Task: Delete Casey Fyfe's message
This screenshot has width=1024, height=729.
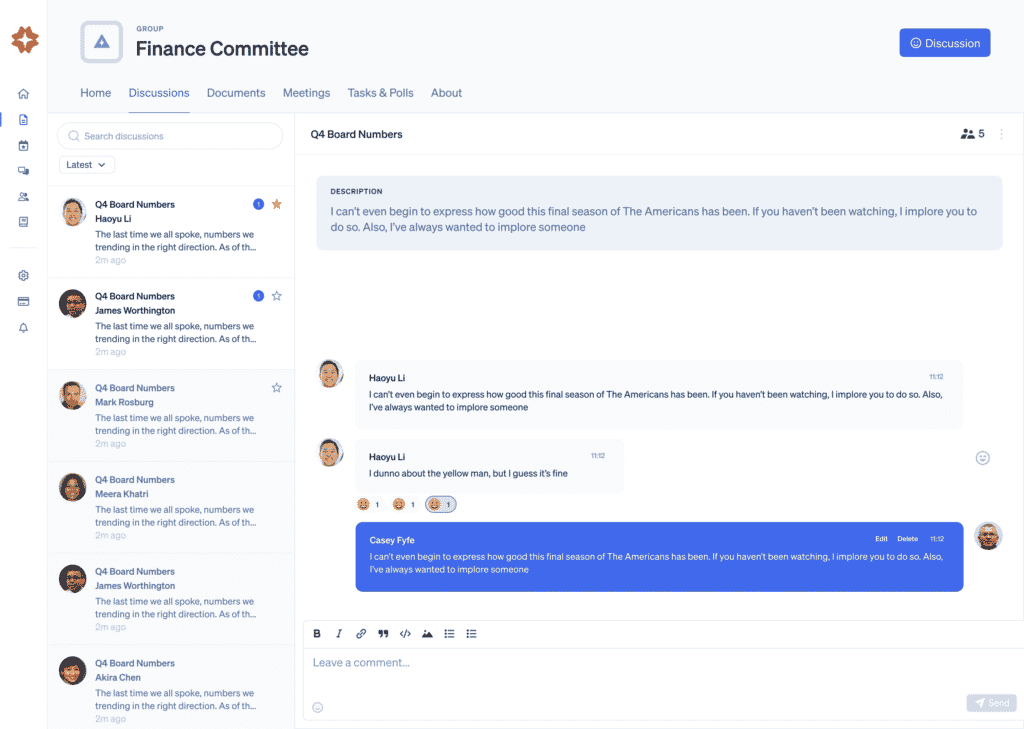Action: (x=907, y=539)
